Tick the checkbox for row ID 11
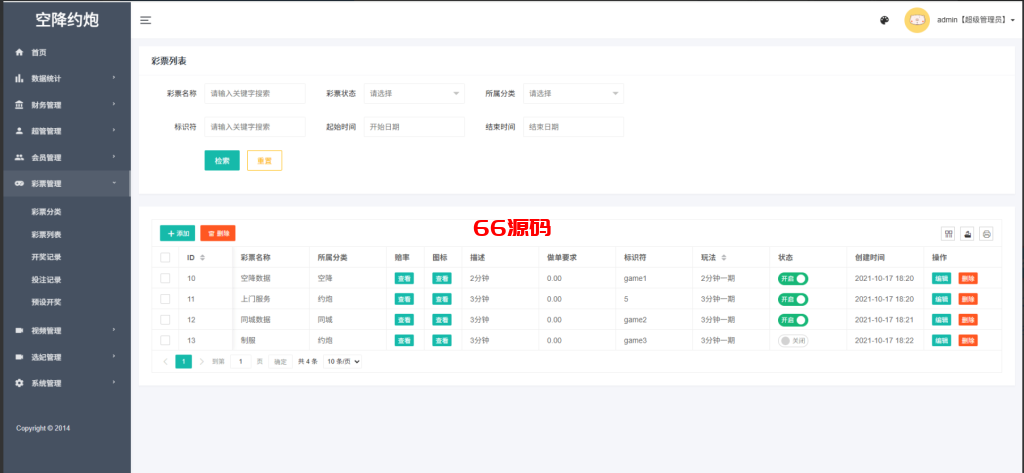 coord(165,299)
